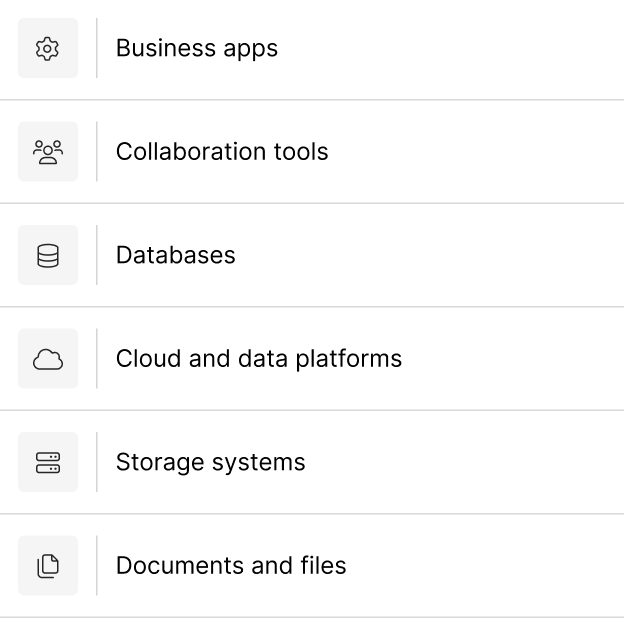This screenshot has width=624, height=618.
Task: Click the cloud icon beside Cloud and data platforms
Action: [x=48, y=359]
